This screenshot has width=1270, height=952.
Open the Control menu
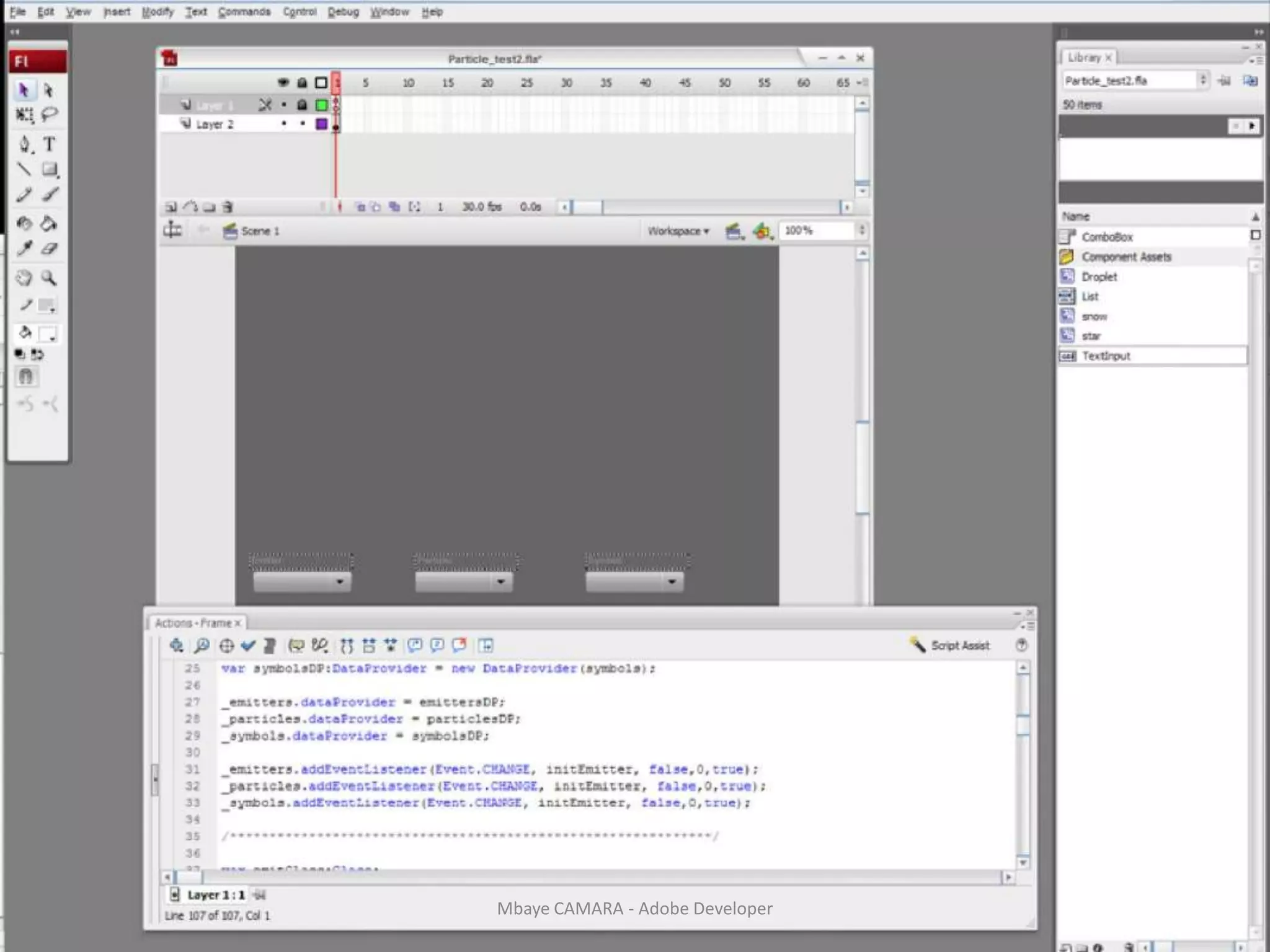[x=300, y=12]
